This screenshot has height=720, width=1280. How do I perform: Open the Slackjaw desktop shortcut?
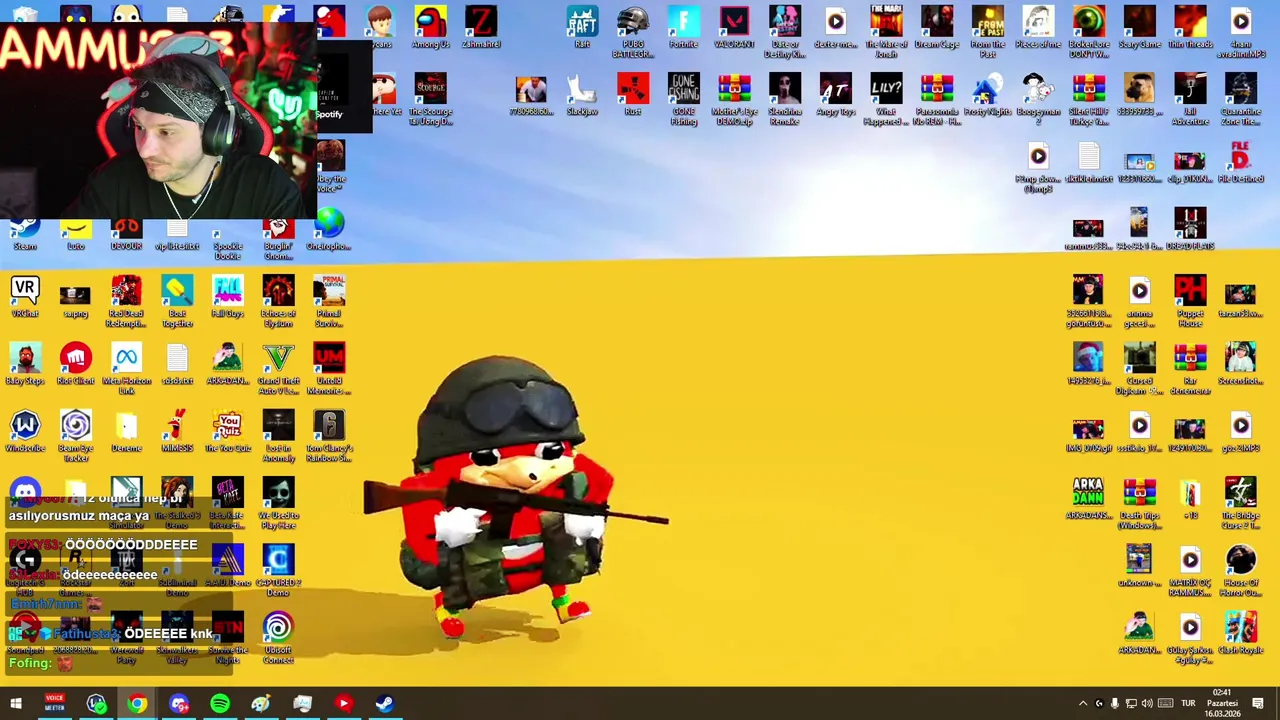tap(582, 95)
